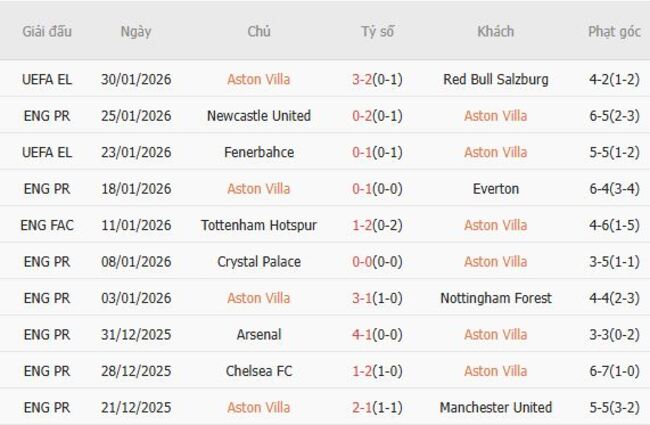Click the 4-1 score of Arsenal match
Viewport: 650px width, 425px height.
pyautogui.click(x=365, y=335)
